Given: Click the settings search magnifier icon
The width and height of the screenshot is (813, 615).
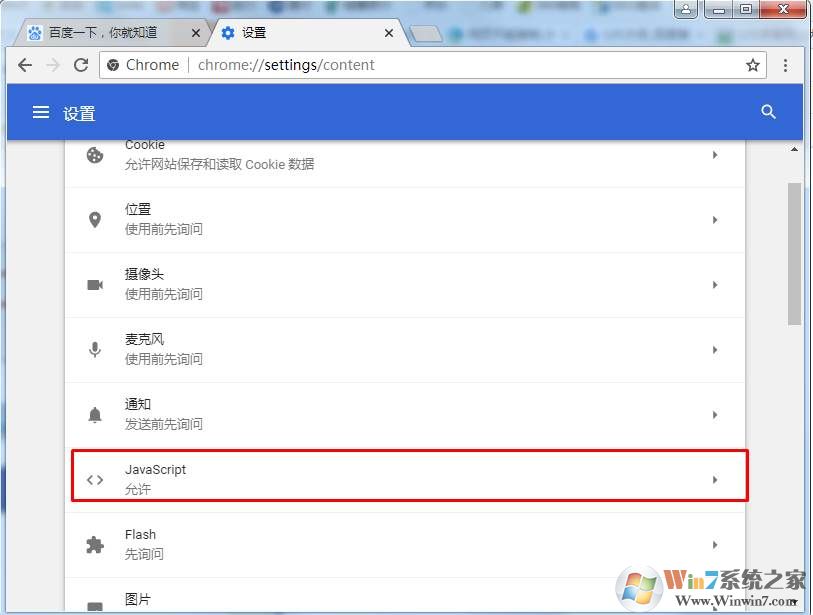Looking at the screenshot, I should click(768, 112).
